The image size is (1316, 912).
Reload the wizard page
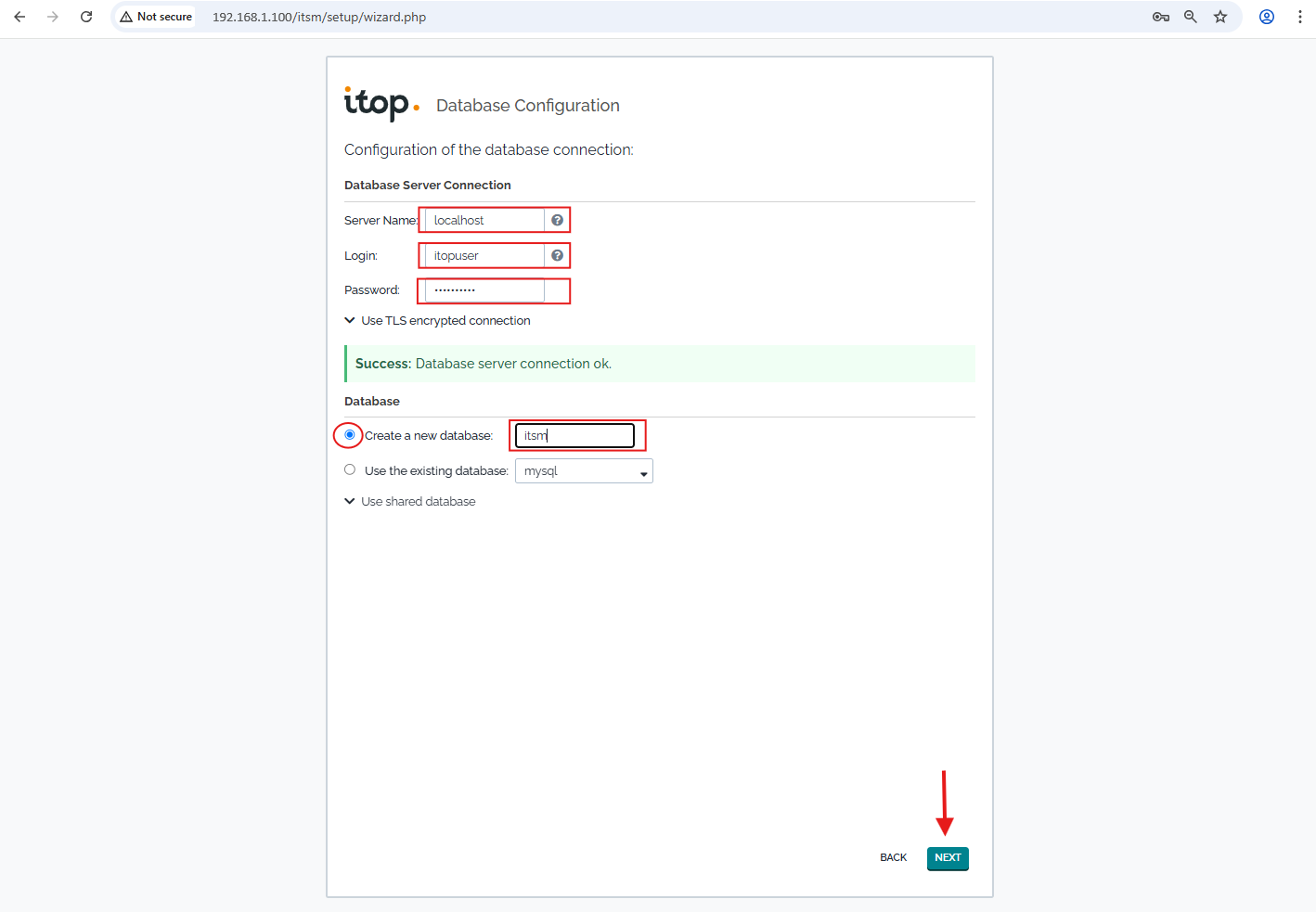coord(86,17)
